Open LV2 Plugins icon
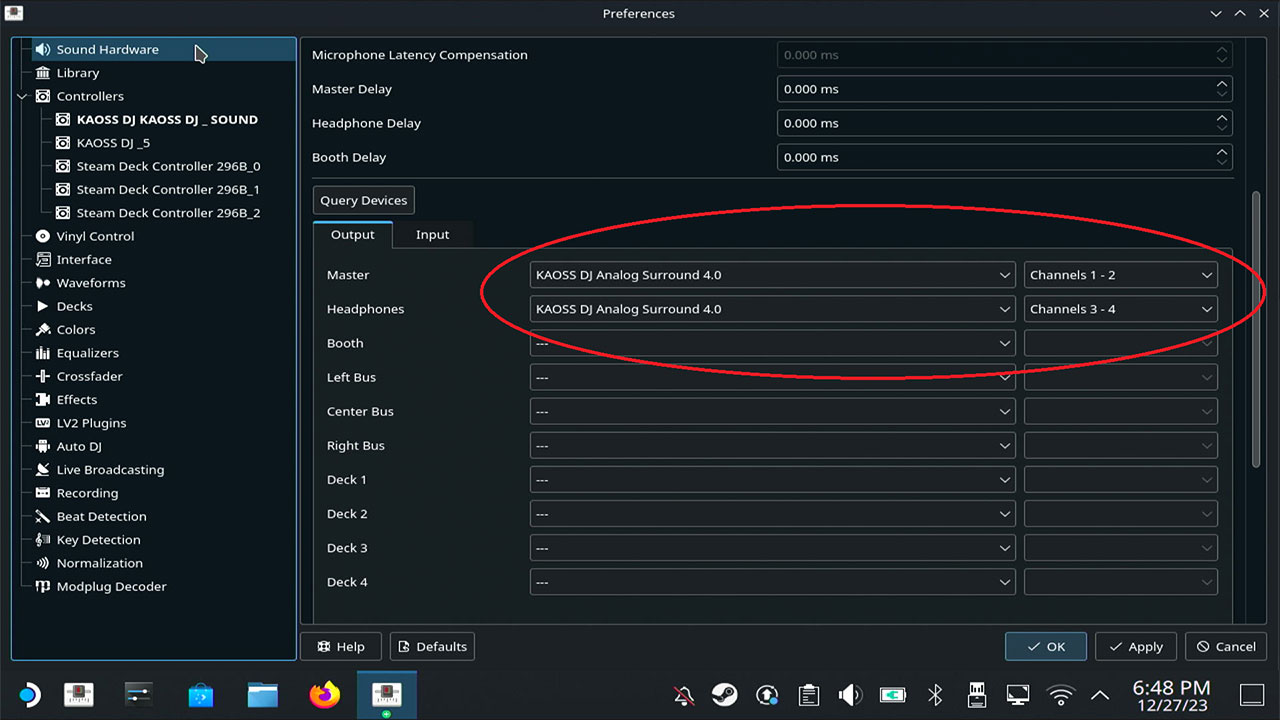 point(42,423)
